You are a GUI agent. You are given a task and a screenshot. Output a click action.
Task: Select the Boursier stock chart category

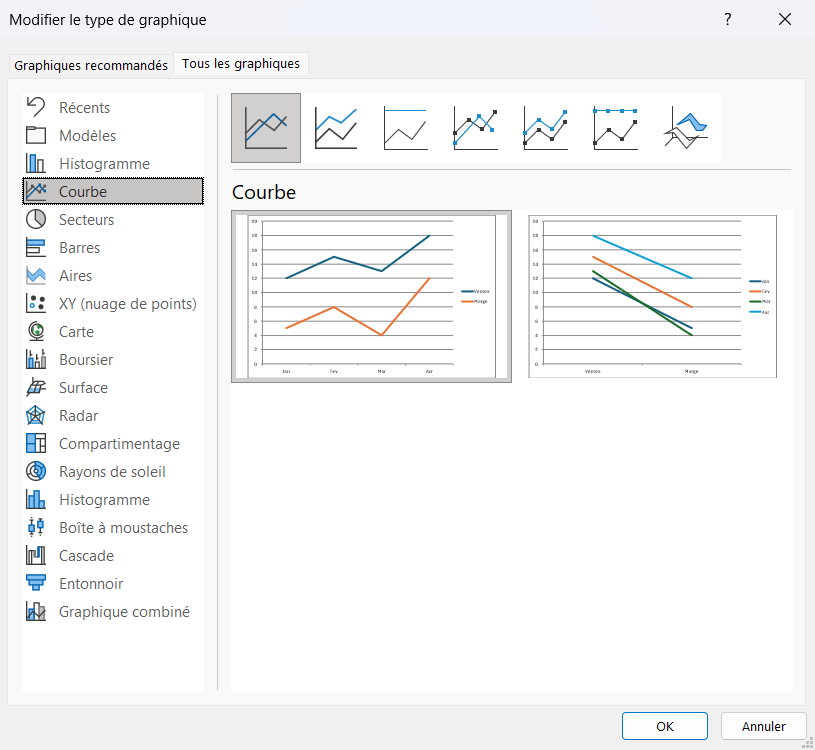[x=113, y=360]
